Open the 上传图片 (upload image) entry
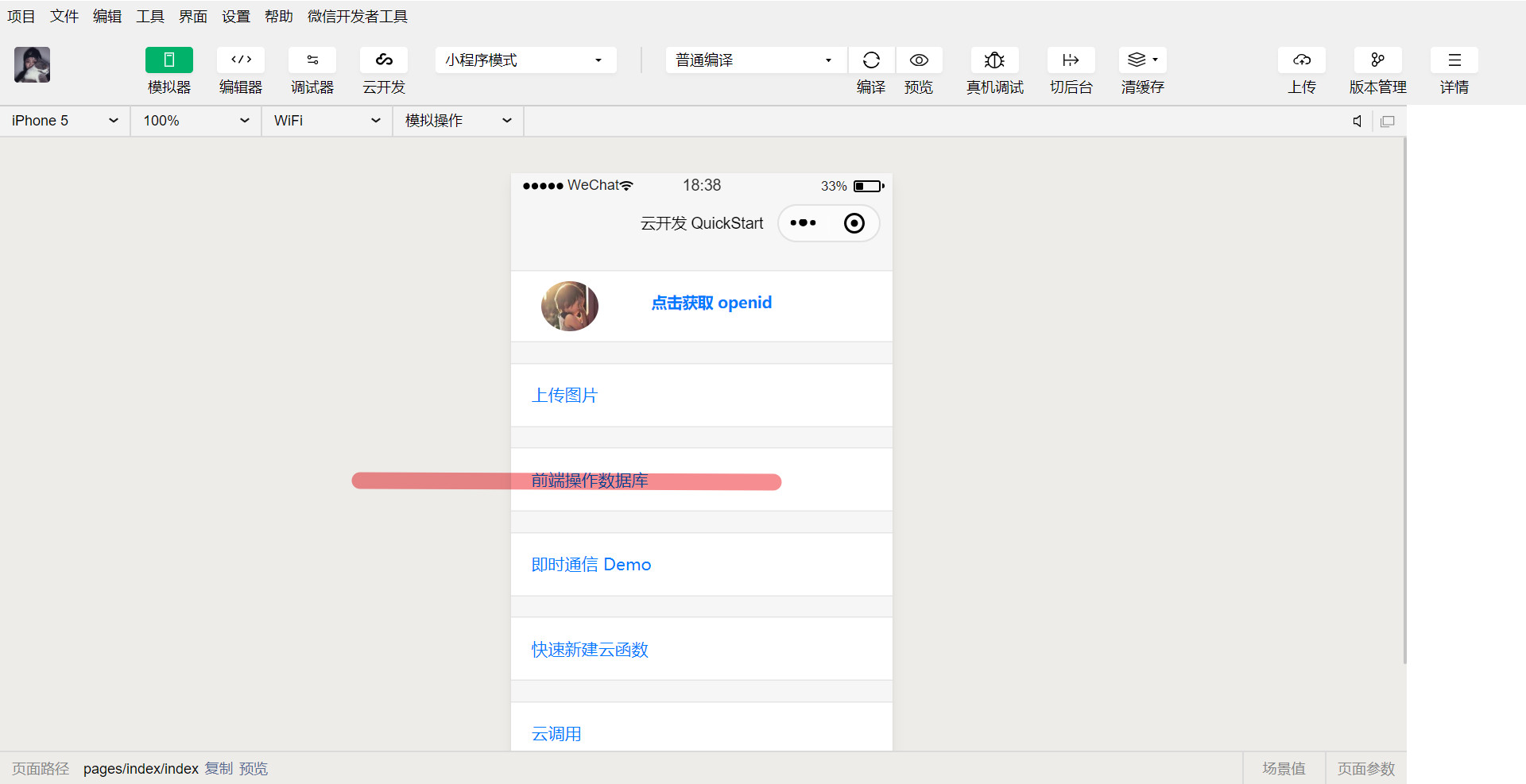Screen dimensions: 1526x784 pos(702,396)
